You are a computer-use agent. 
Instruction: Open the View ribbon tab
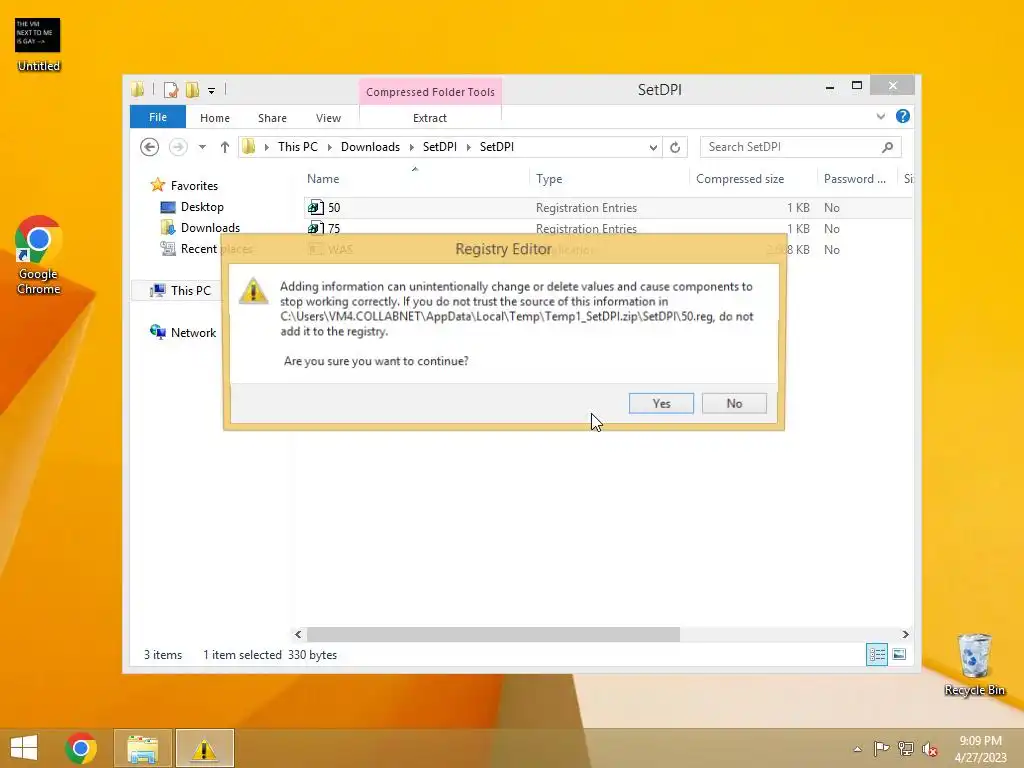pos(328,118)
